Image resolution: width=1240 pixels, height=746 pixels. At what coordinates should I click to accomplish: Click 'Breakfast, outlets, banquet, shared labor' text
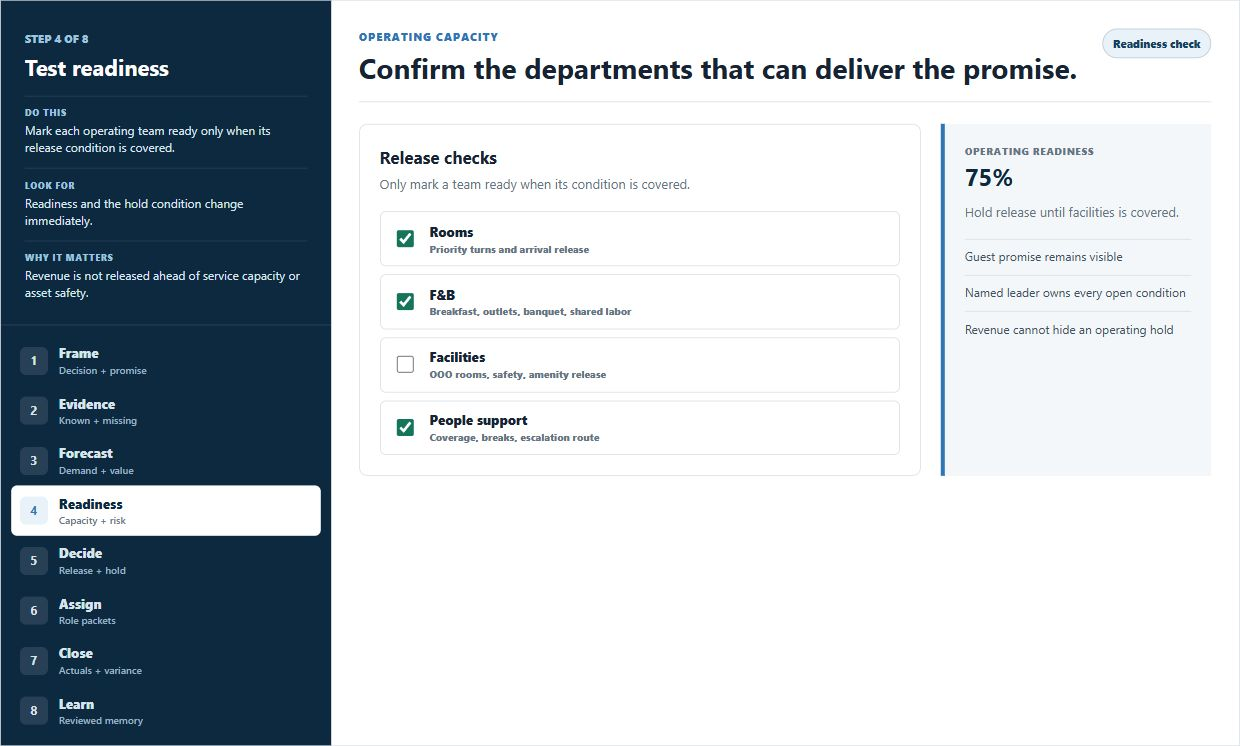point(530,312)
